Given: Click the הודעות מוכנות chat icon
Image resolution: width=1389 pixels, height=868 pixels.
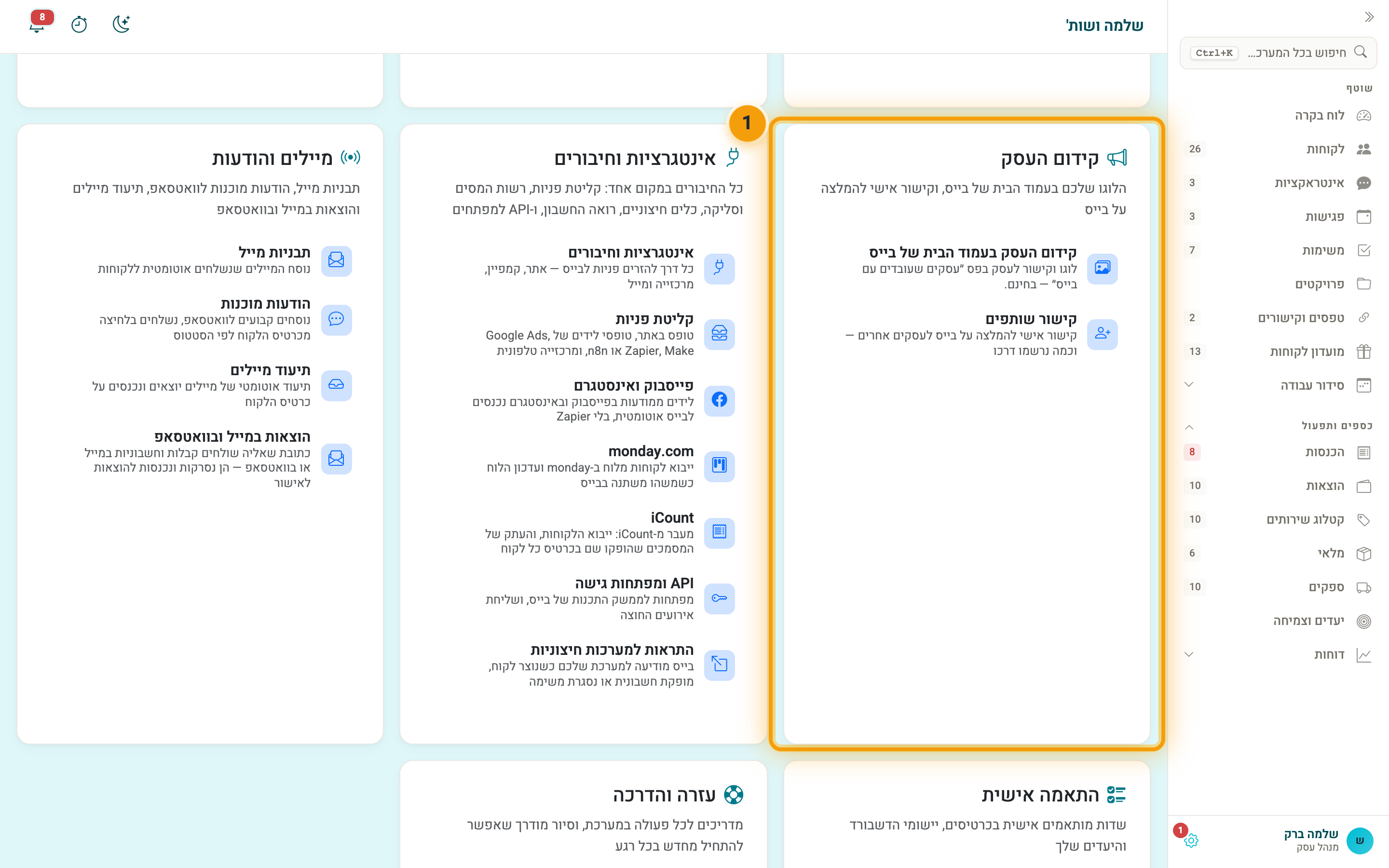Looking at the screenshot, I should coord(336,320).
